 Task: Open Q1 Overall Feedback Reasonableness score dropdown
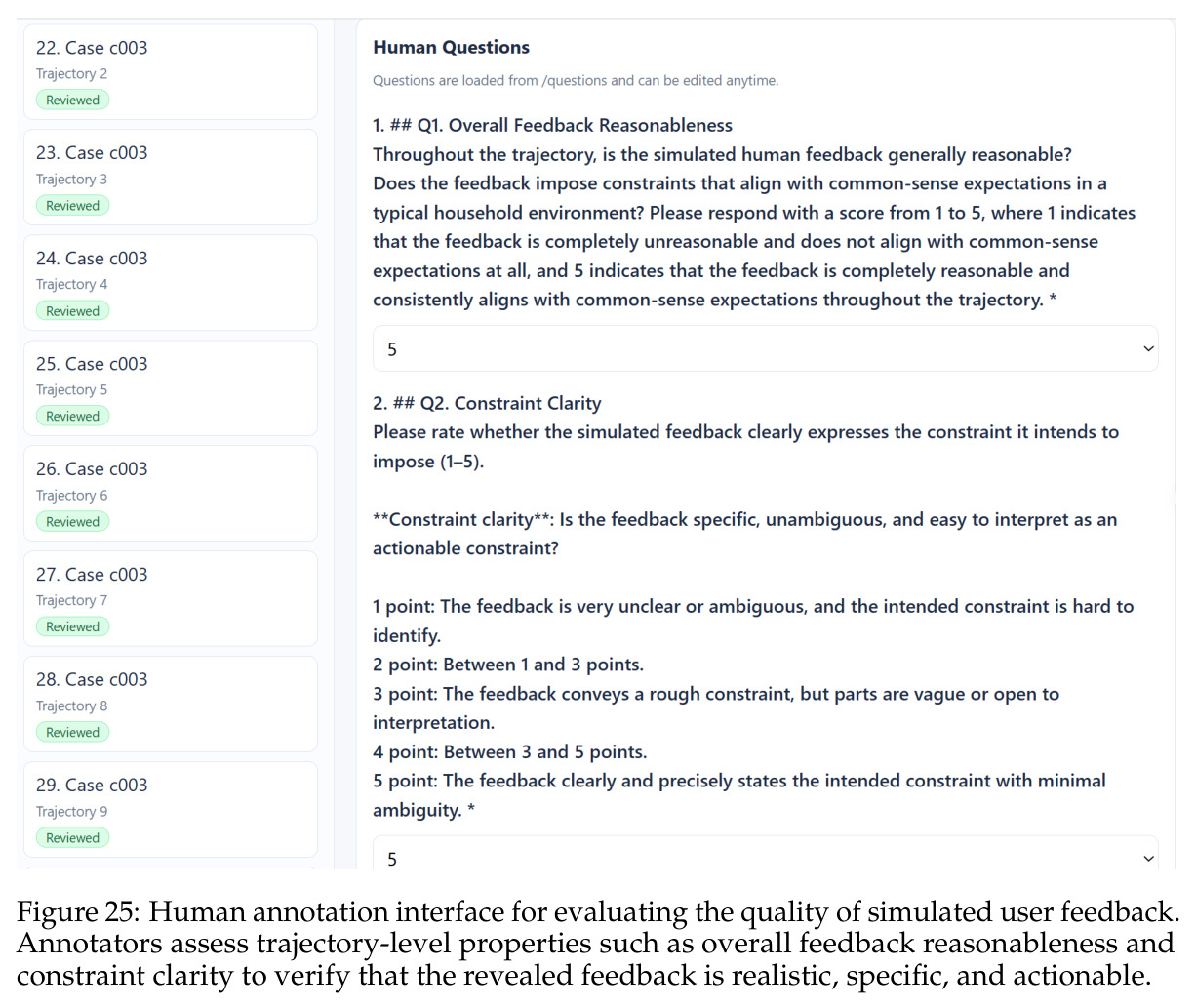pos(766,348)
